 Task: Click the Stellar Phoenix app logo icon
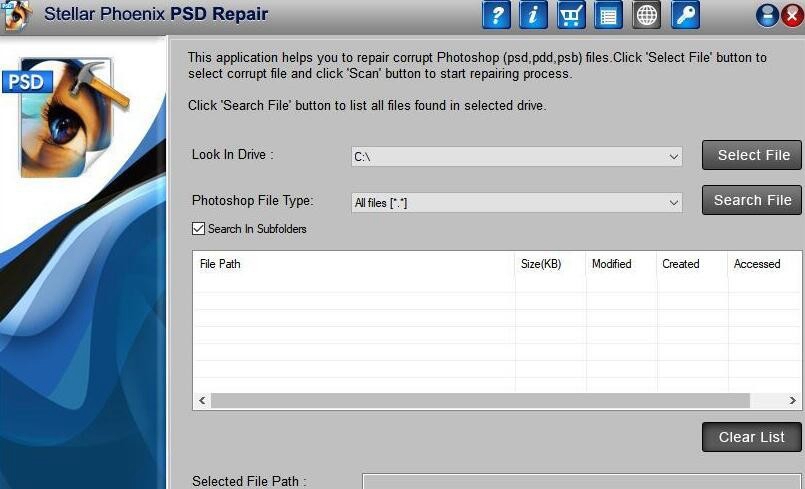click(x=16, y=14)
